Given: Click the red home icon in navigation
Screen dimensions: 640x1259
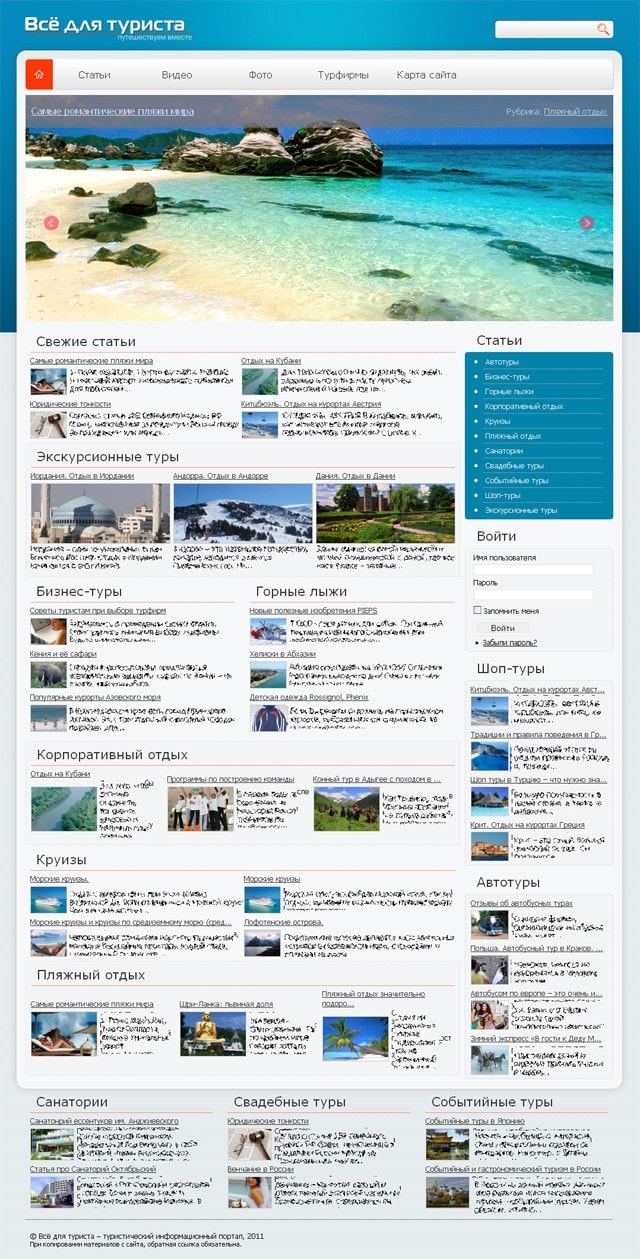Looking at the screenshot, I should click(39, 74).
